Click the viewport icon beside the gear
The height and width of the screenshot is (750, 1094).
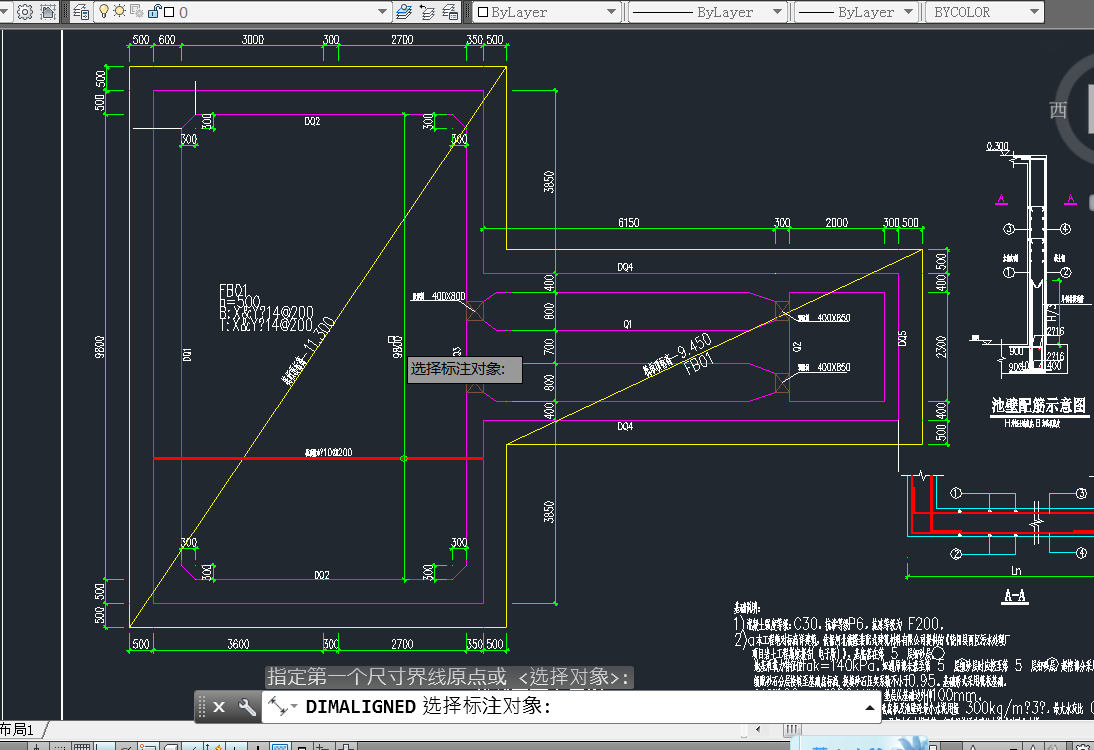tap(48, 12)
